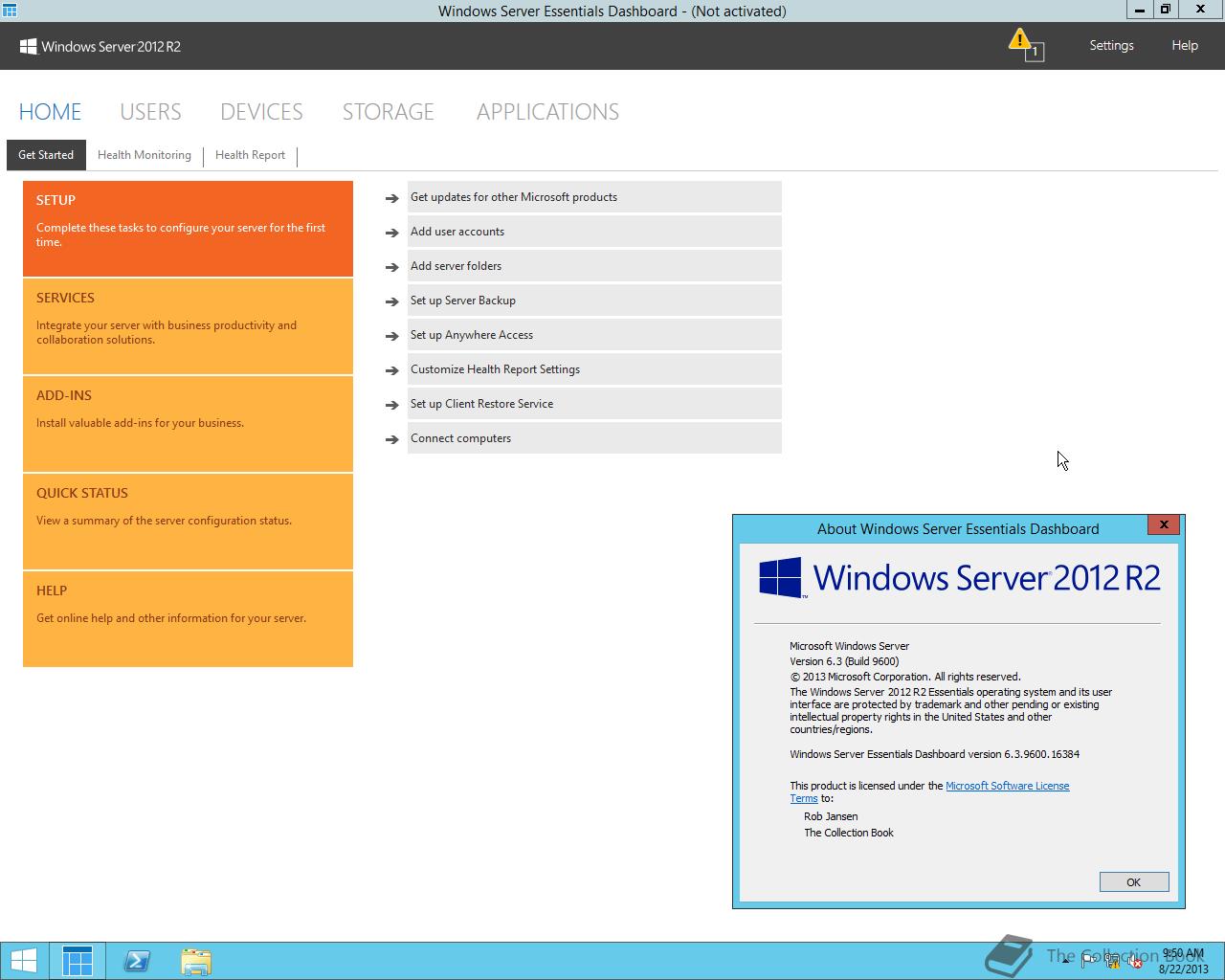
Task: Open the Windows Start button
Action: tap(24, 961)
